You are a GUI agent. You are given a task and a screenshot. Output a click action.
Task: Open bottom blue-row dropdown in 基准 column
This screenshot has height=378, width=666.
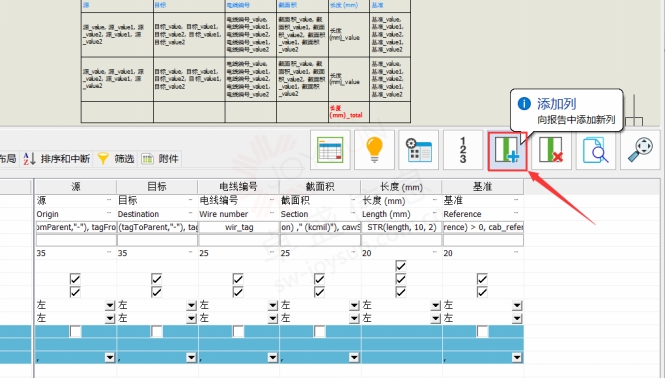coord(516,358)
